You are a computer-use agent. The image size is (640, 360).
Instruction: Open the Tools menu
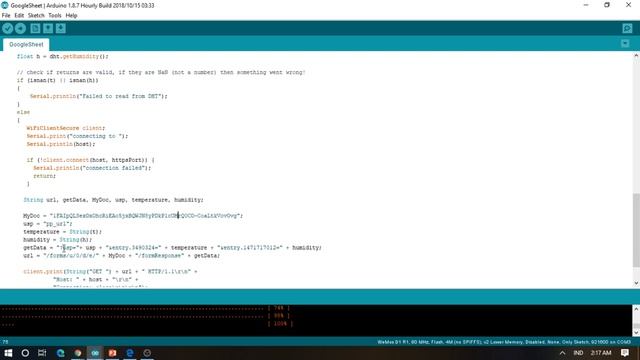[55, 16]
